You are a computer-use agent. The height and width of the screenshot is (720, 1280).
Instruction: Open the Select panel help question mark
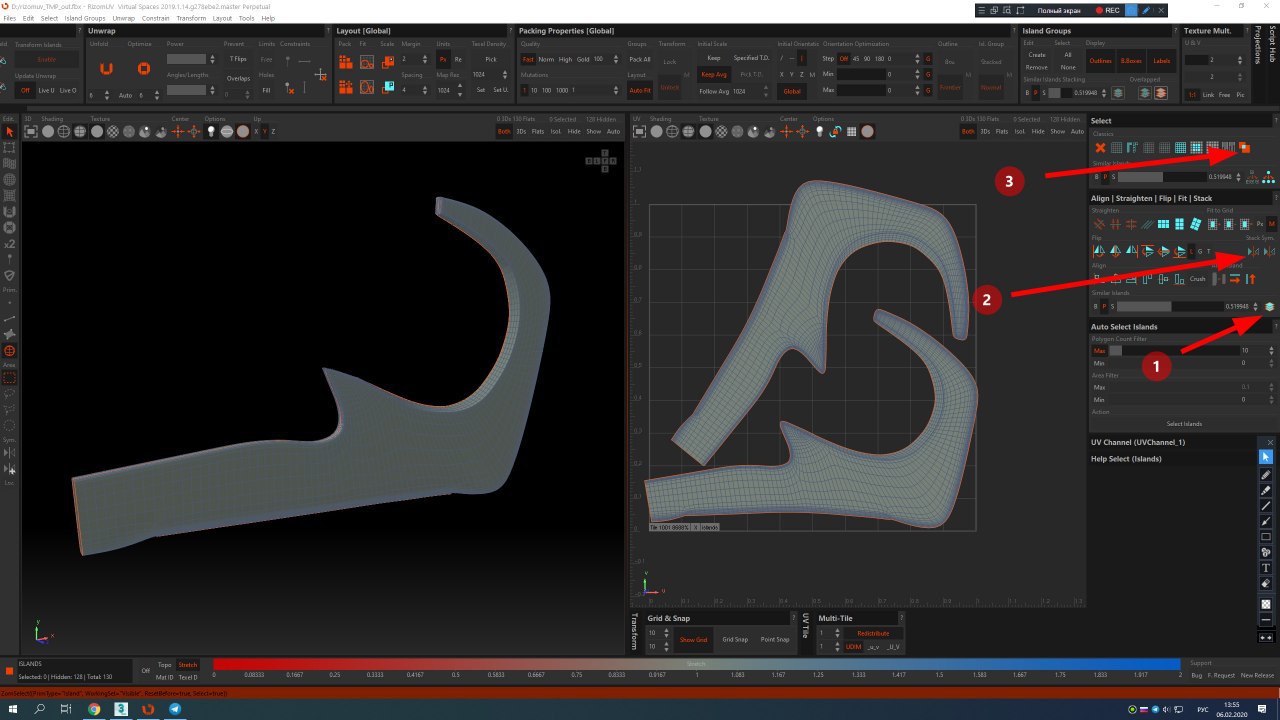click(x=1275, y=121)
